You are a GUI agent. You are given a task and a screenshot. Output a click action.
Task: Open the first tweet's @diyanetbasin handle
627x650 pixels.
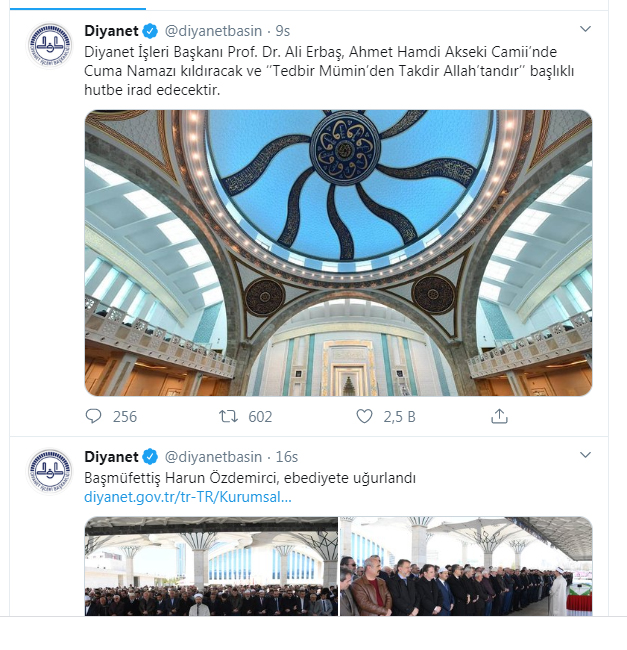213,31
